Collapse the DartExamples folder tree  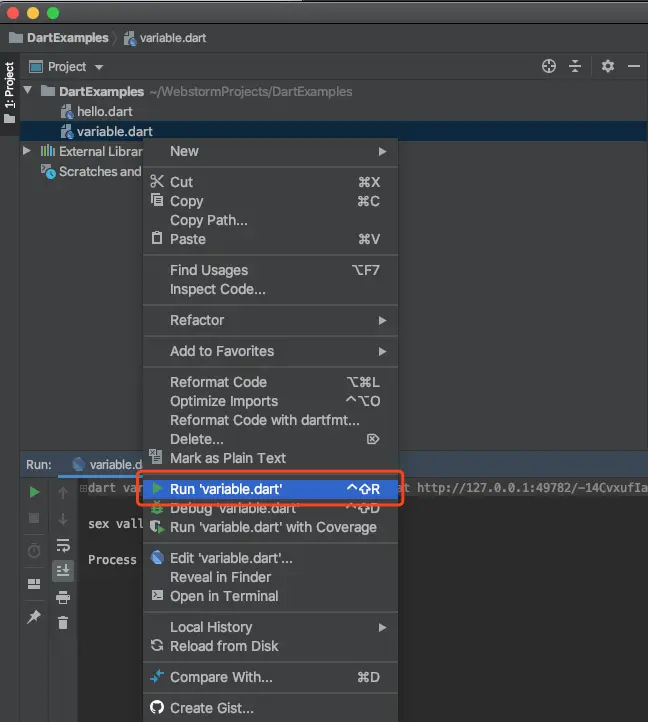[x=28, y=91]
